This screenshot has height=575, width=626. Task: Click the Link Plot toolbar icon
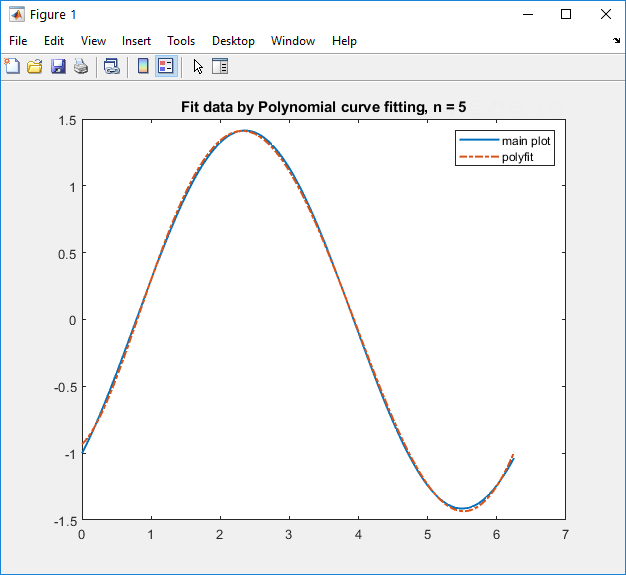[x=112, y=67]
